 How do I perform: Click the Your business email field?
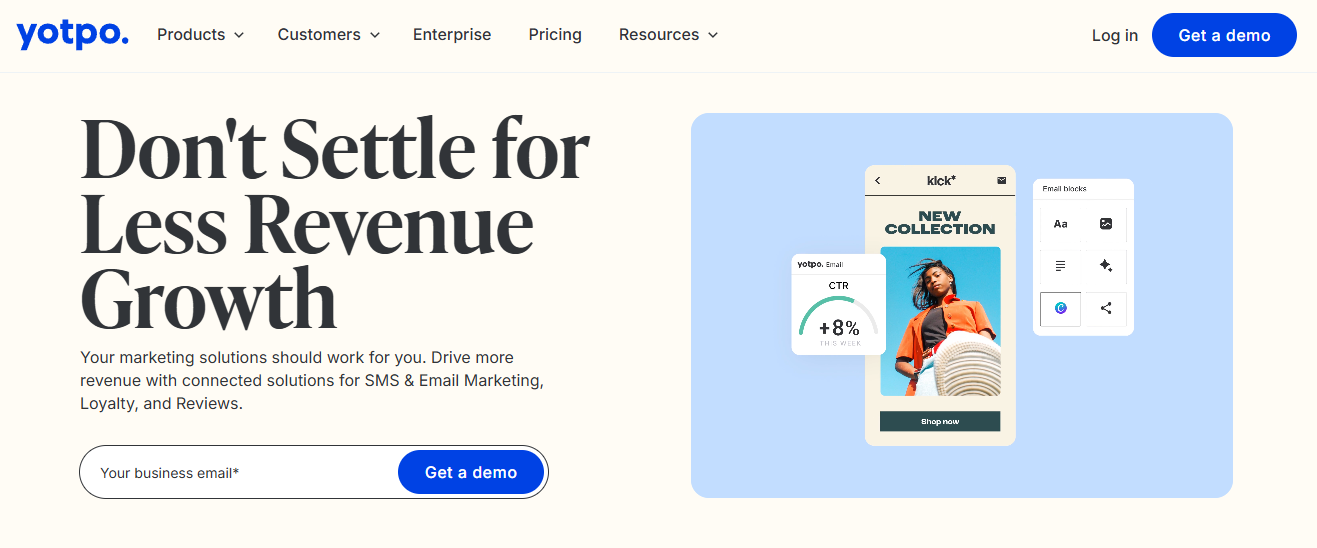[240, 472]
